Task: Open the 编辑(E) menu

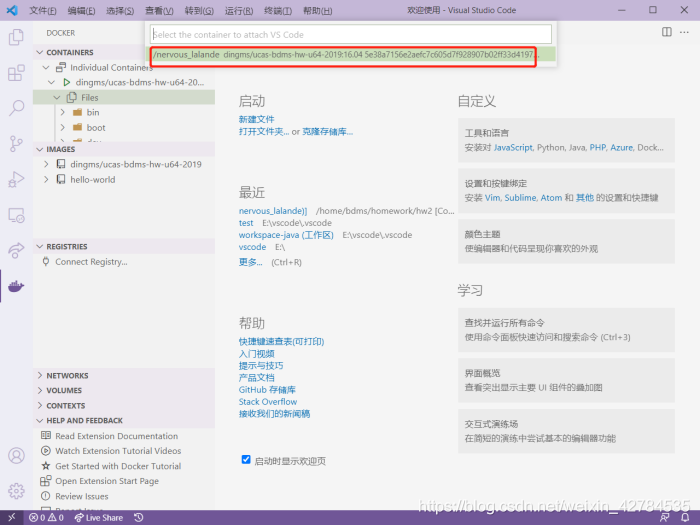Action: 81,10
